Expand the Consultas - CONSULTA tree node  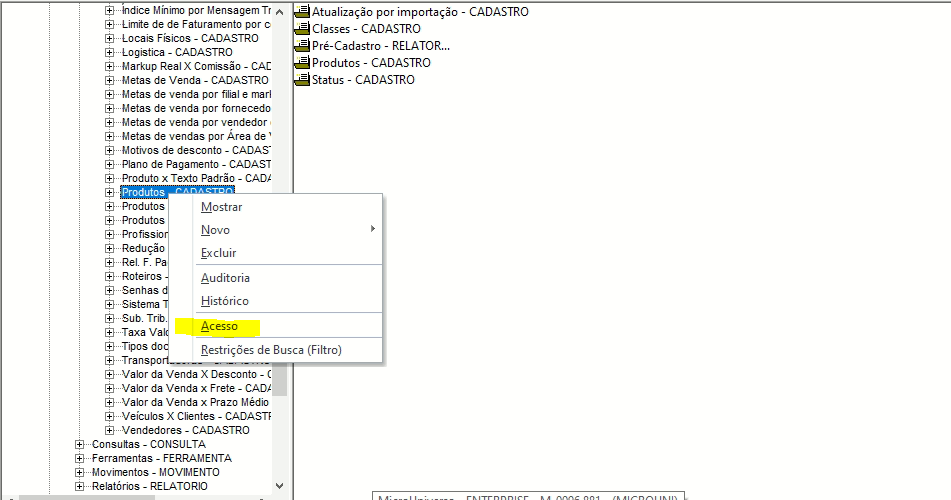click(79, 444)
